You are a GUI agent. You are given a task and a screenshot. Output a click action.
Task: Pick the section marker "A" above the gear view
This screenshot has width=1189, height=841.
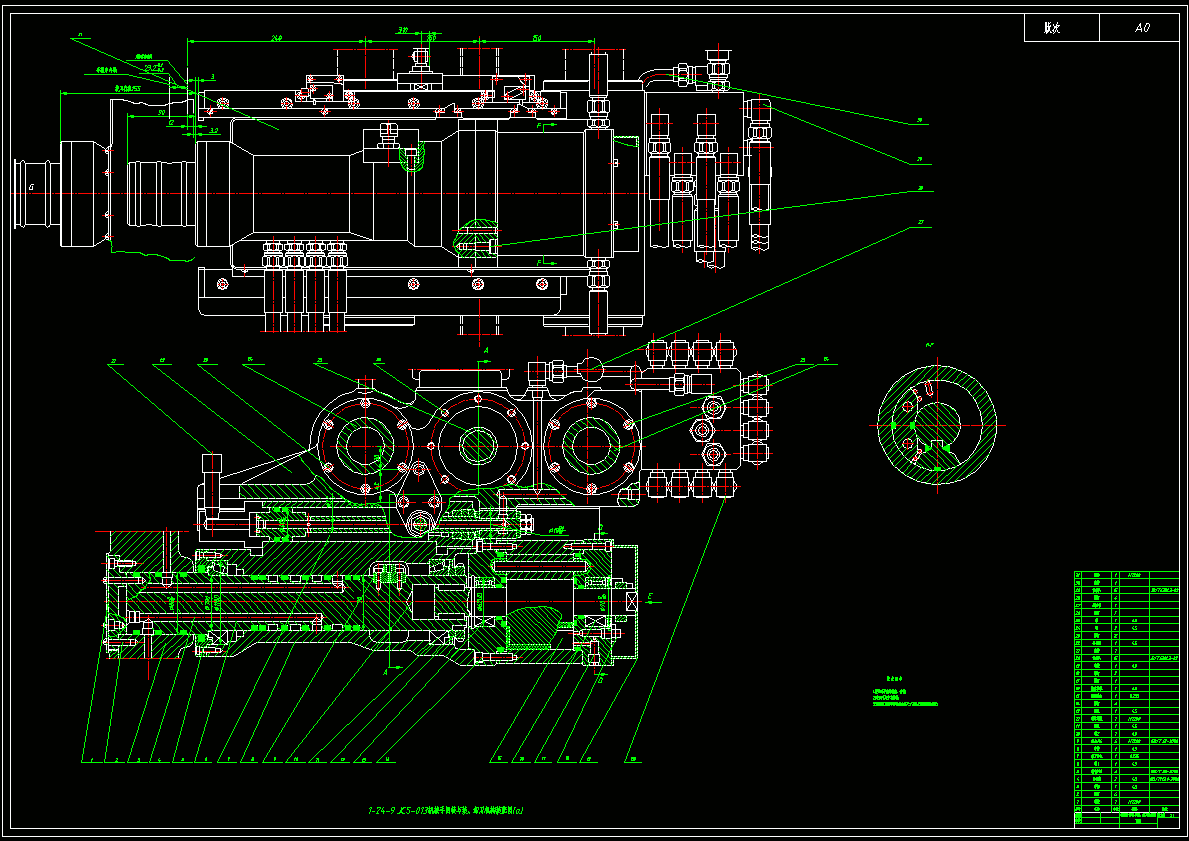(x=486, y=350)
